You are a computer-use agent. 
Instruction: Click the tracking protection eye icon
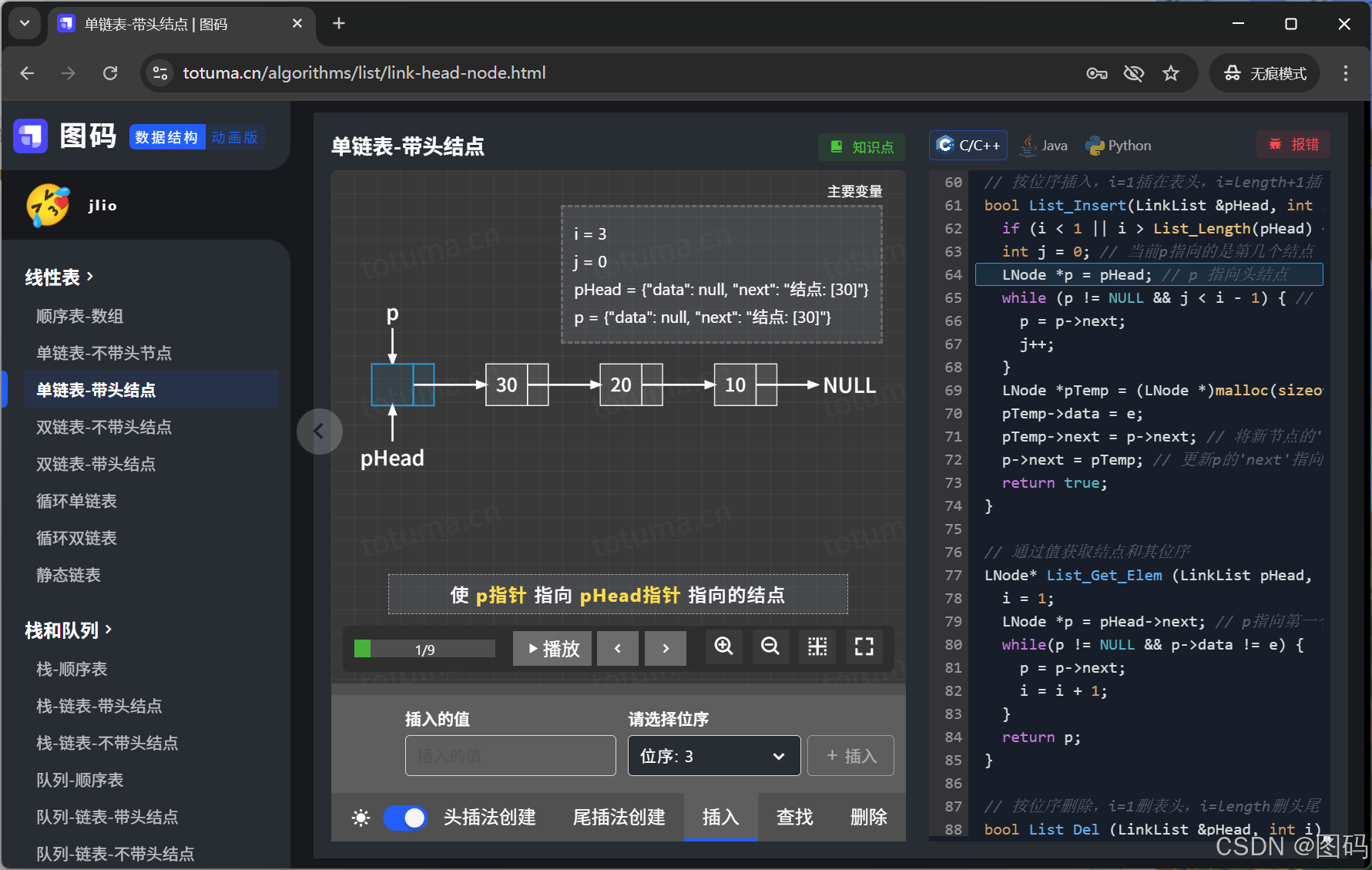(1134, 73)
